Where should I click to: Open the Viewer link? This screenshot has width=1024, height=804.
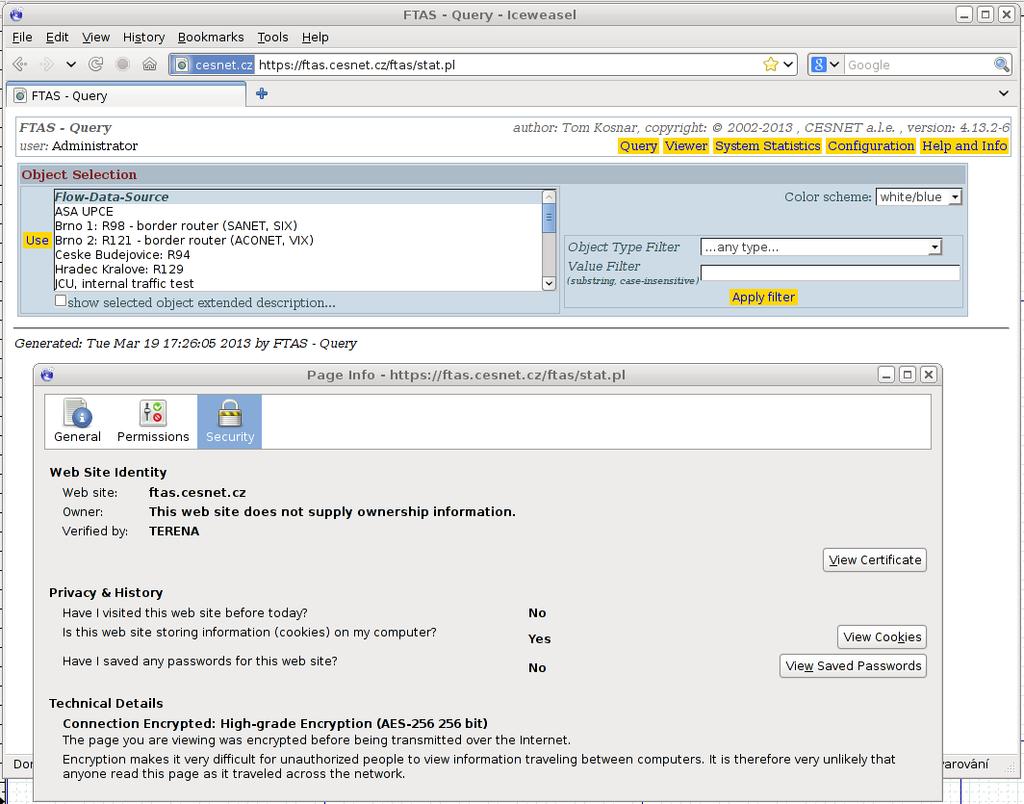click(x=686, y=146)
